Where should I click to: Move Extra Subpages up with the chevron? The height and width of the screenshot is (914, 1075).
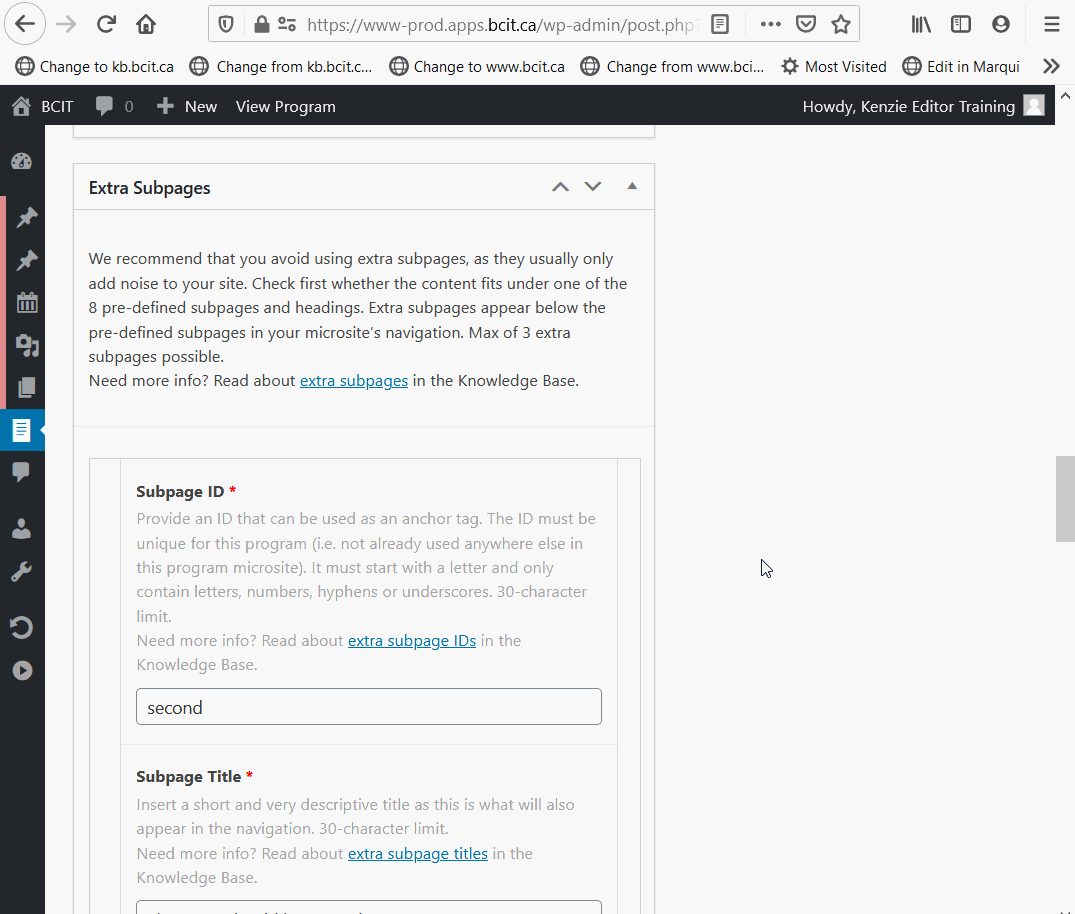pyautogui.click(x=560, y=186)
